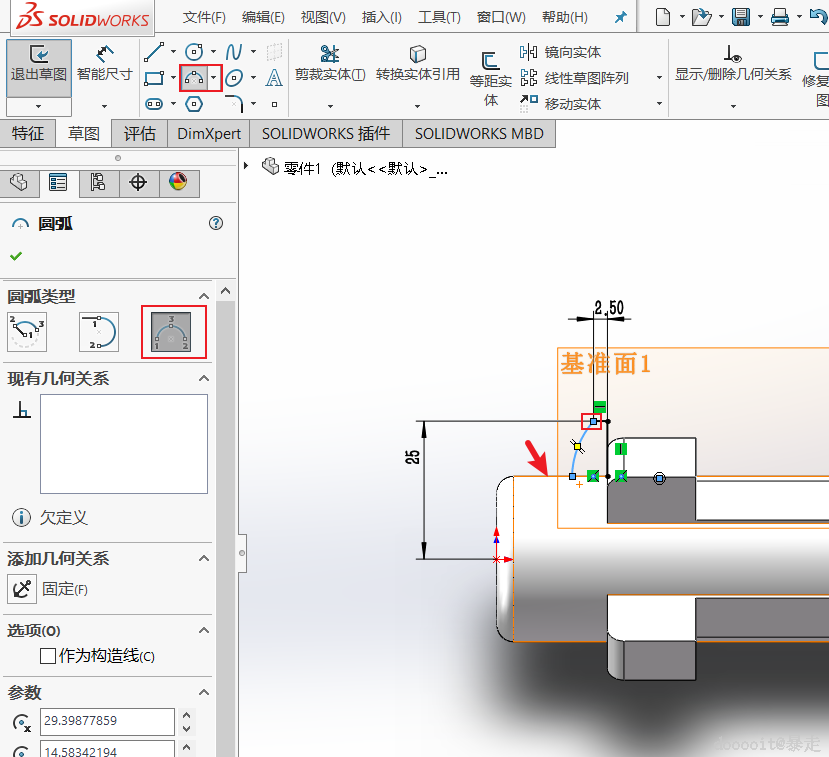This screenshot has width=829, height=757.
Task: Open rectangle tool dropdown arrow
Action: (173, 78)
